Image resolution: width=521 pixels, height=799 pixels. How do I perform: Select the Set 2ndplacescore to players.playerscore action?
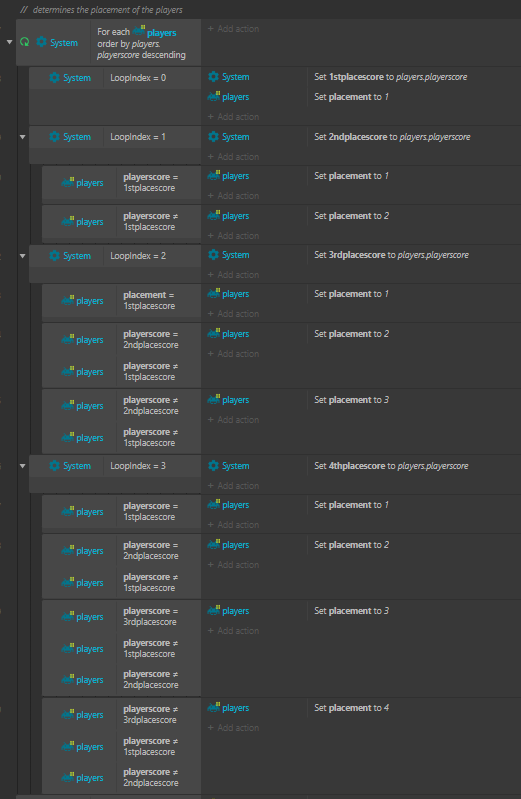click(x=393, y=137)
